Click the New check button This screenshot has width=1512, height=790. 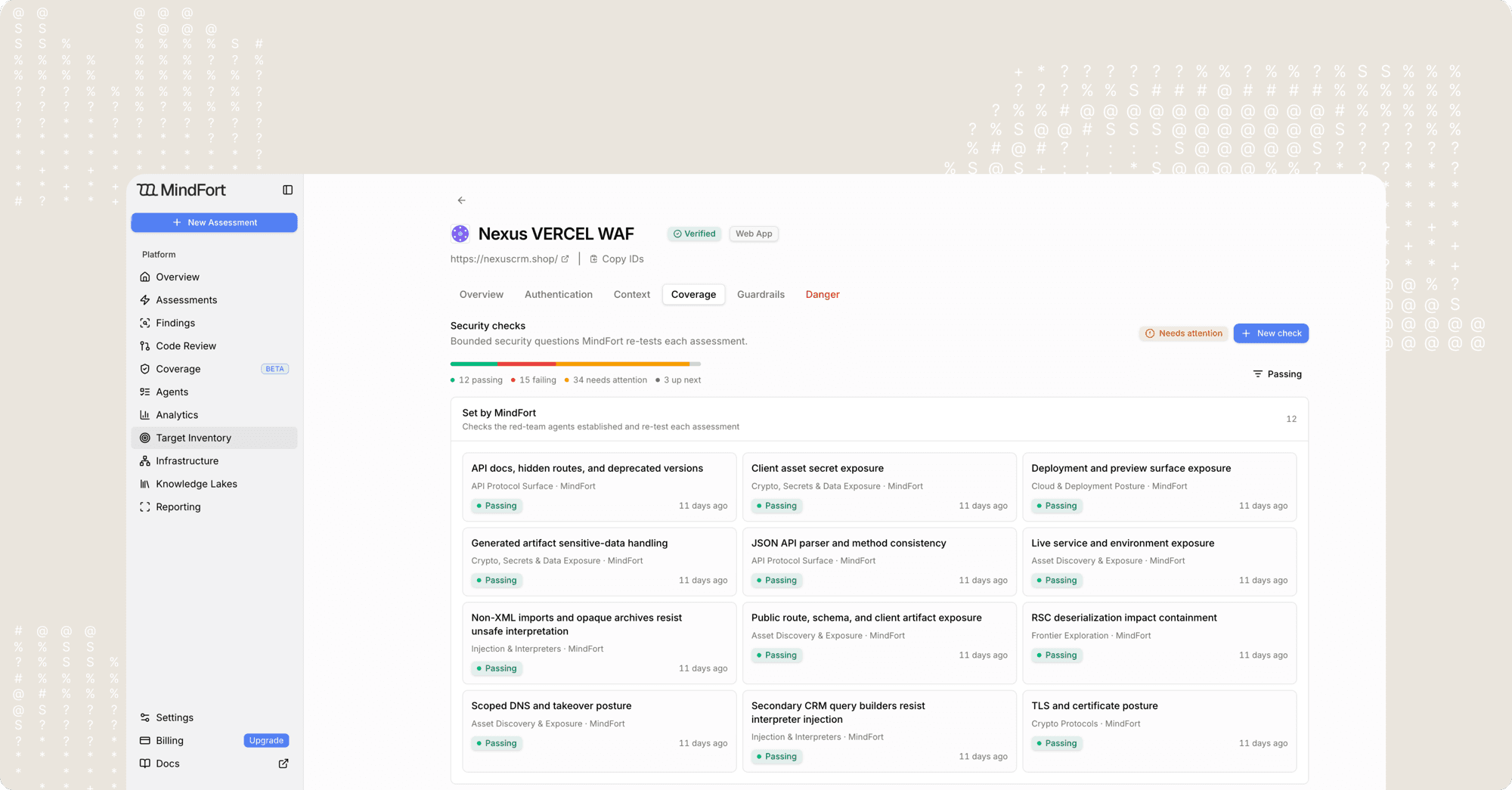(1271, 333)
